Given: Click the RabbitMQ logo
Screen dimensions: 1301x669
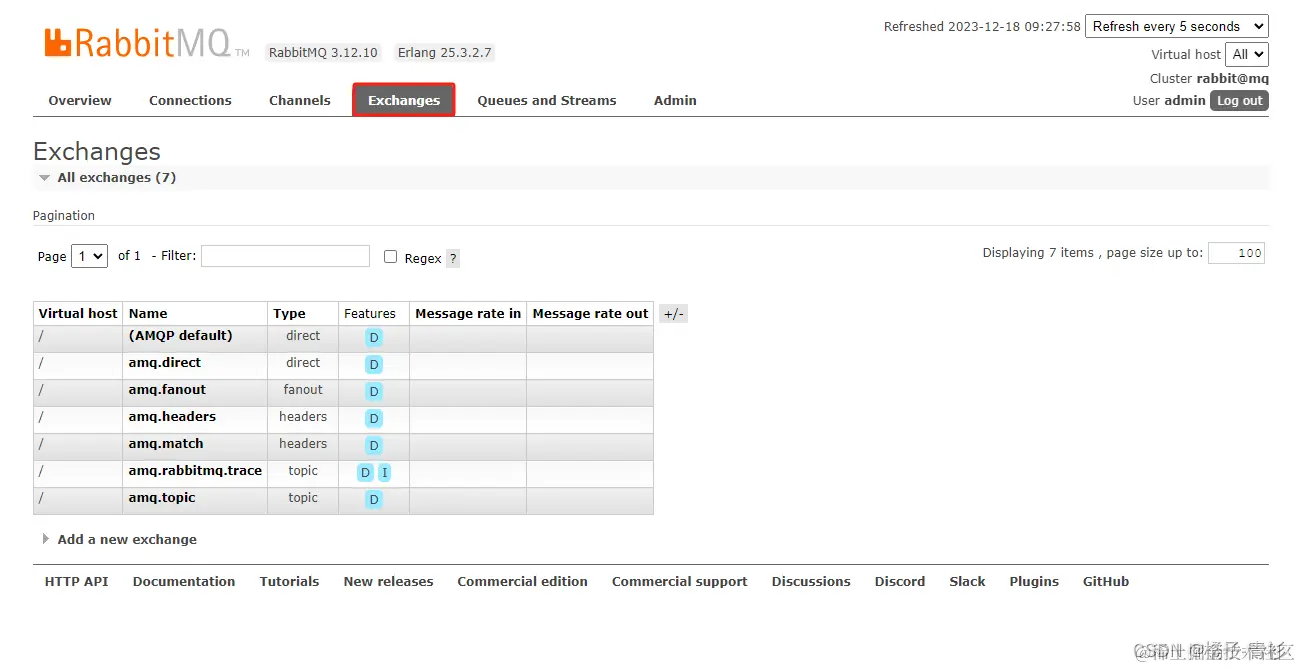Looking at the screenshot, I should tap(146, 43).
